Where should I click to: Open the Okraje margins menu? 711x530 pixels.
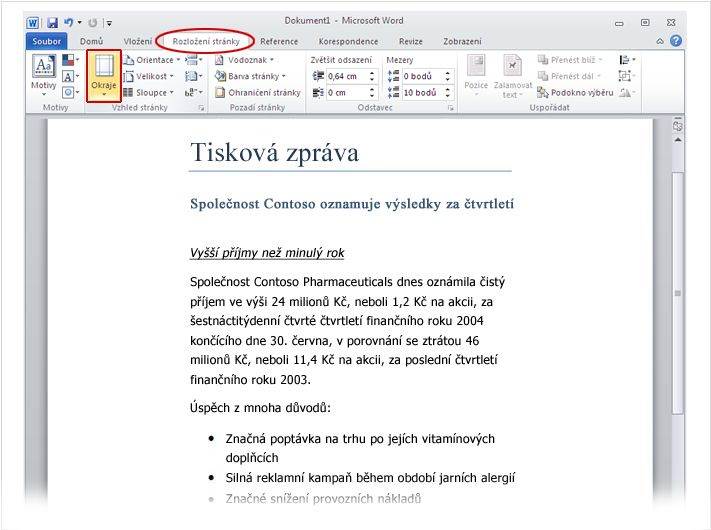point(104,76)
